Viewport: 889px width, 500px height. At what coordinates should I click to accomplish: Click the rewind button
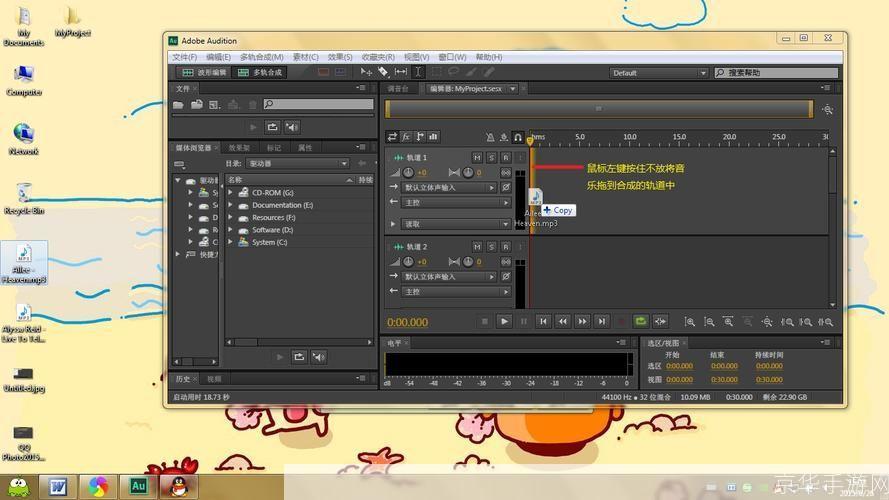point(562,321)
